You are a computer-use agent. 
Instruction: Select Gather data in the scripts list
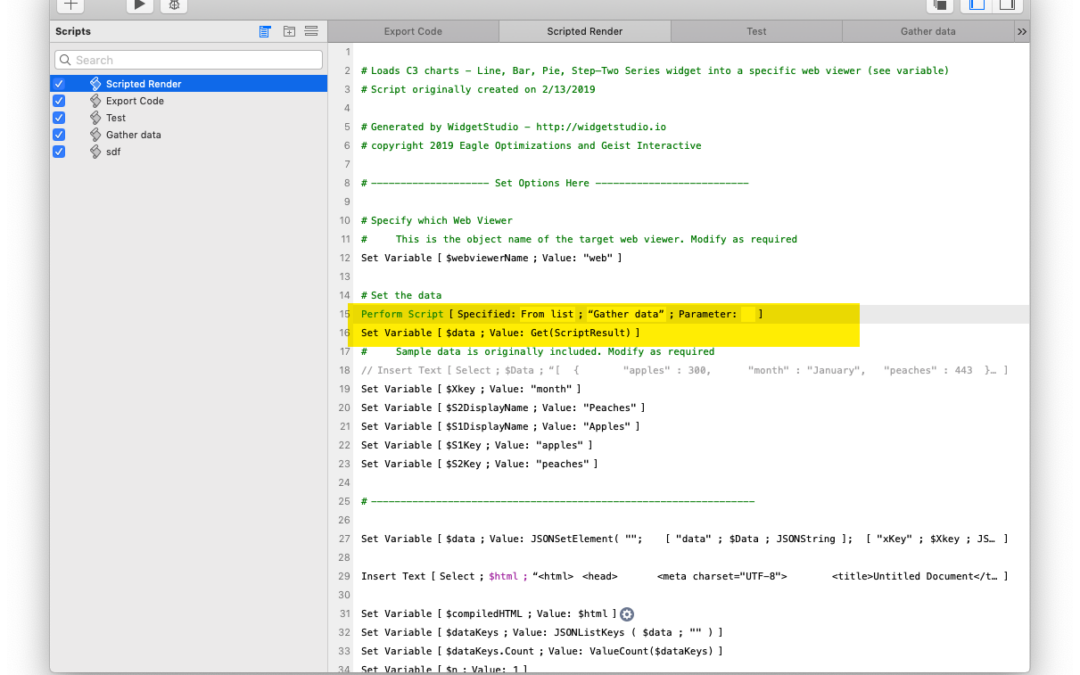189,135
